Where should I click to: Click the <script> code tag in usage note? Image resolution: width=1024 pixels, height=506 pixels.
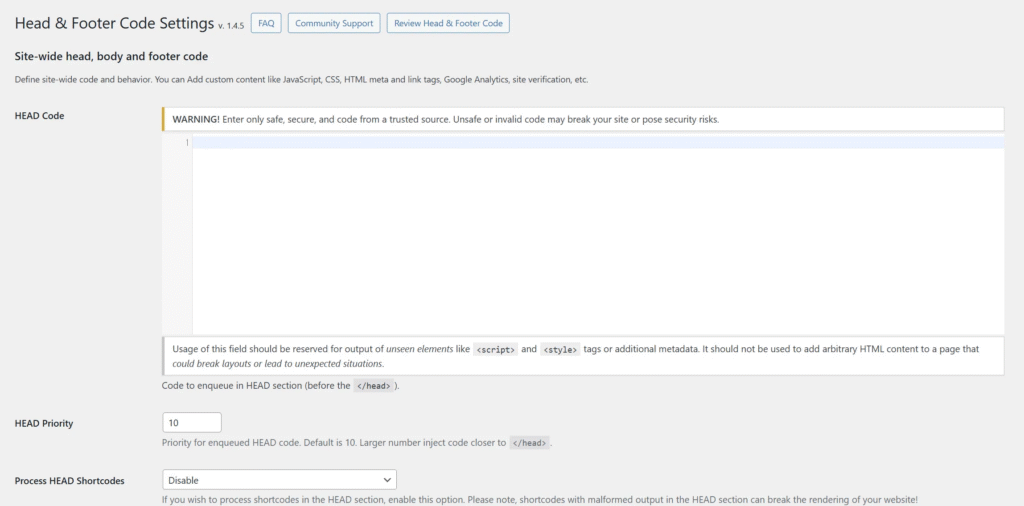point(495,350)
